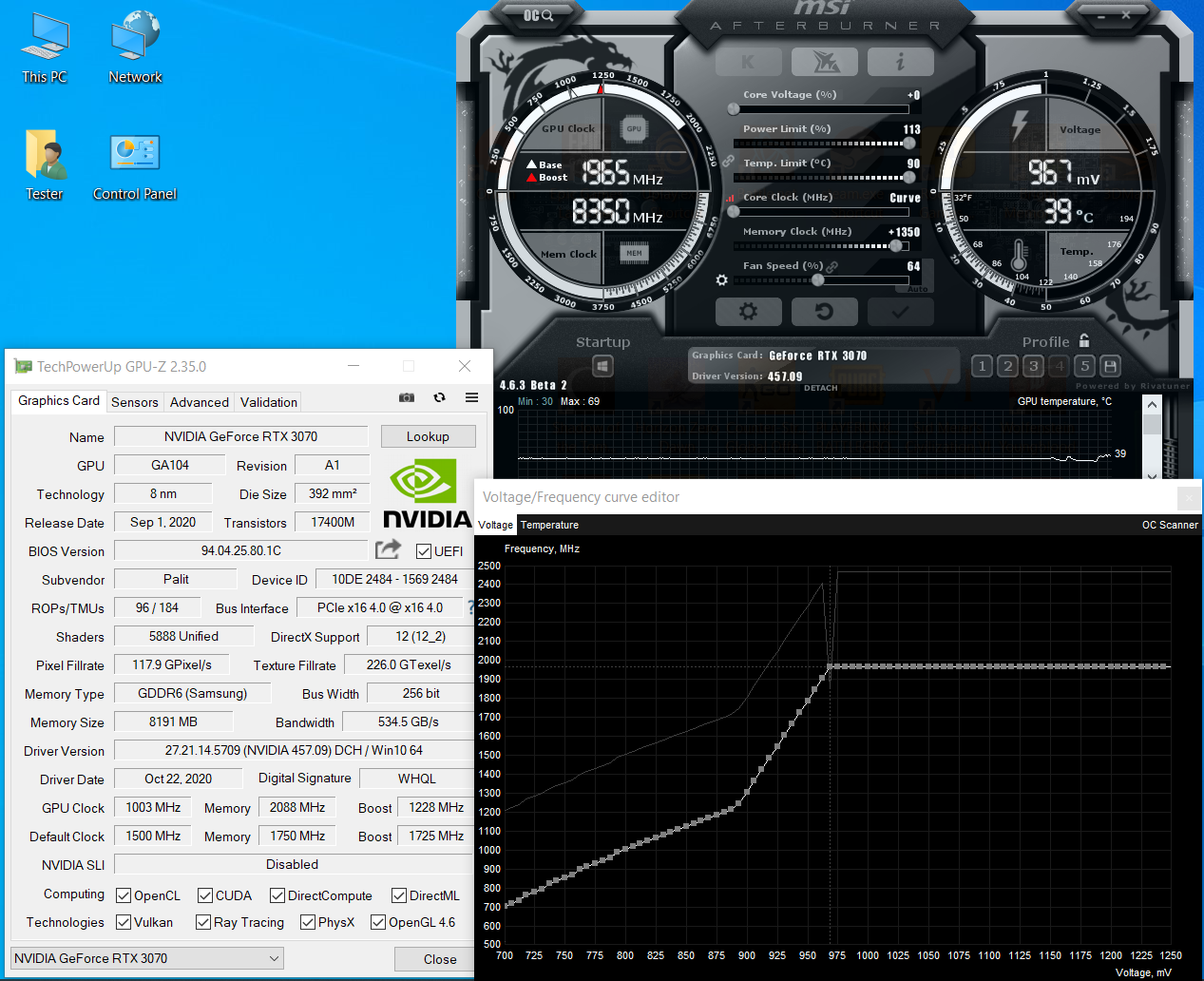
Task: Toggle the CUDA checkbox
Action: (x=205, y=895)
